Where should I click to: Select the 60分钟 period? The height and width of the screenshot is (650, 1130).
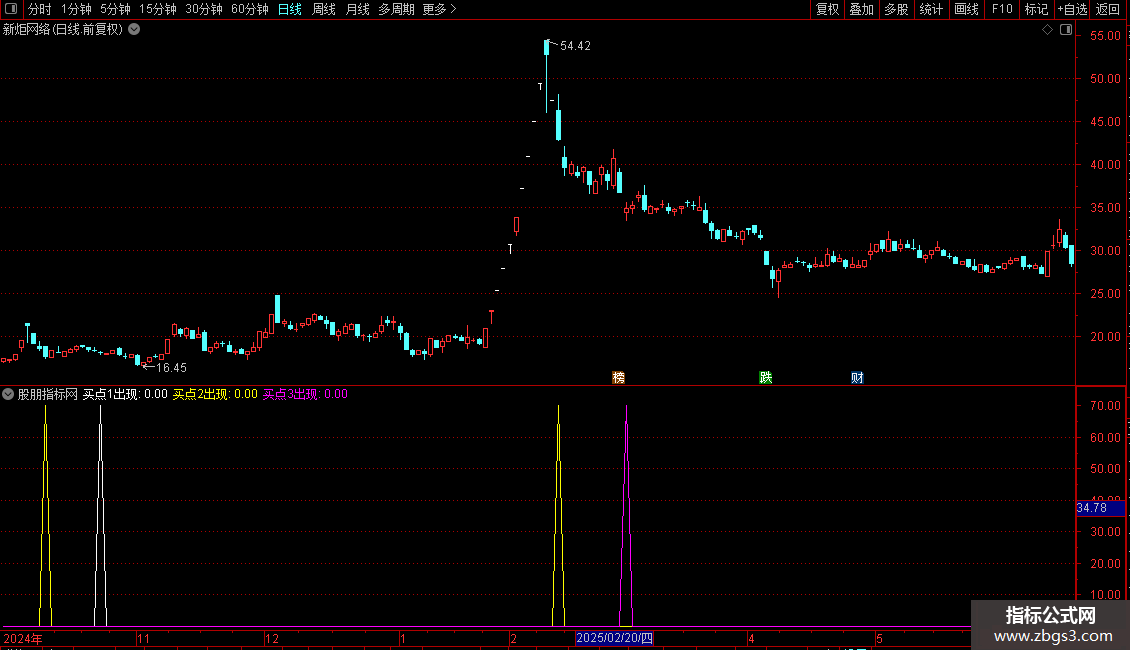click(x=249, y=9)
